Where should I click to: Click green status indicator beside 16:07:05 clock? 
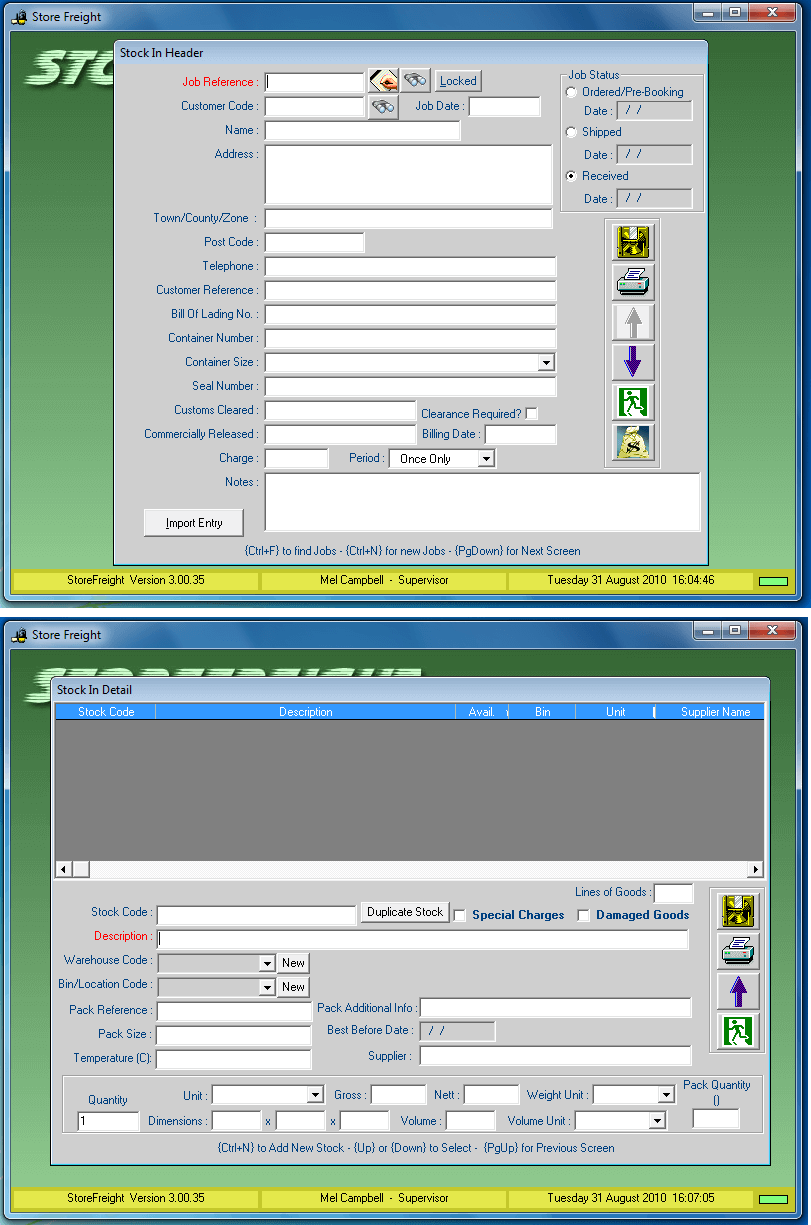tap(773, 1198)
